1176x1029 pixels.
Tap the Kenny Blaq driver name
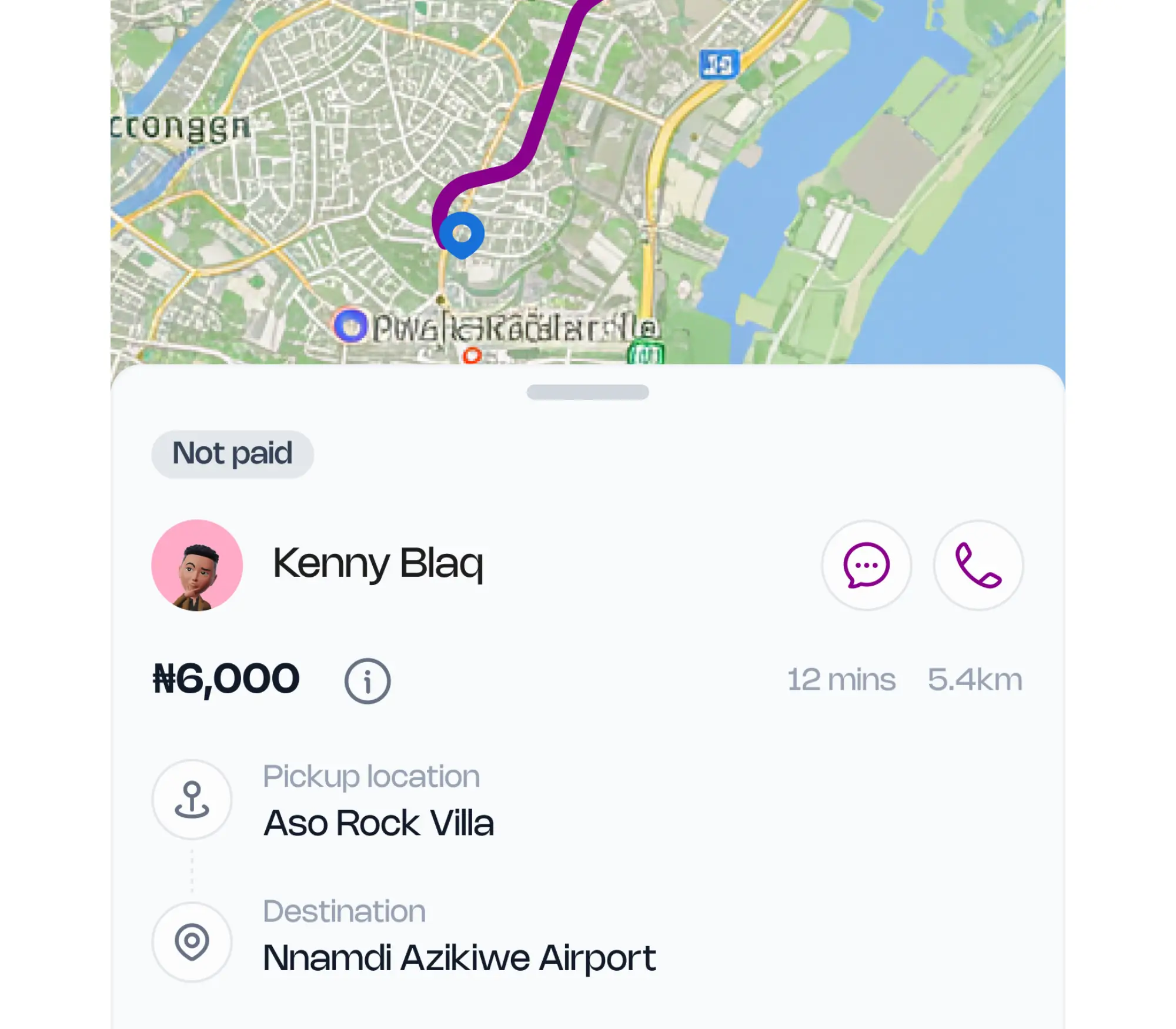click(378, 563)
